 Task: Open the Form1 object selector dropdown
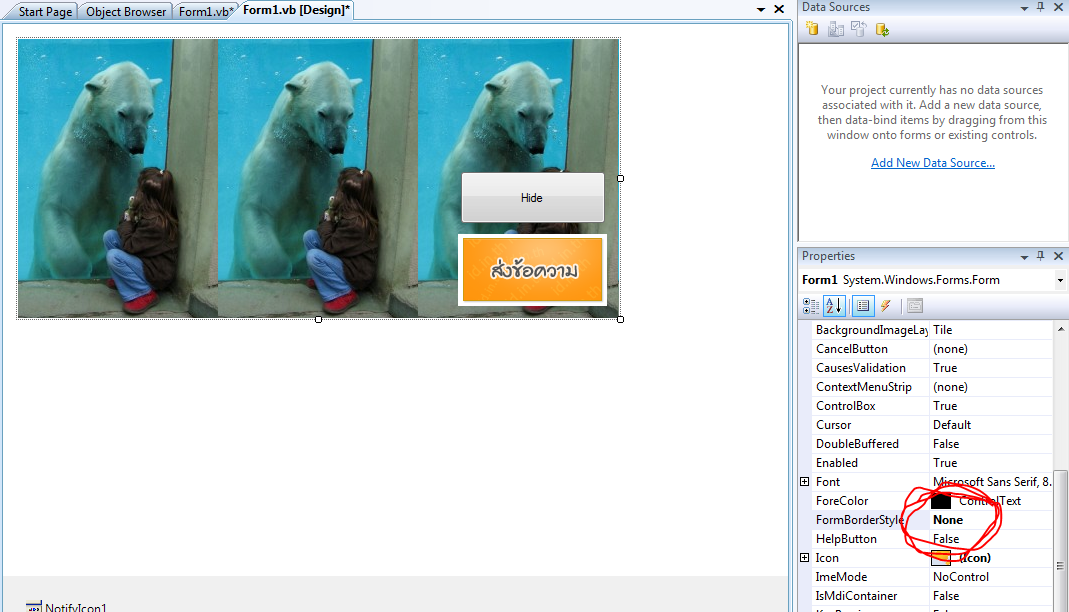pos(1060,280)
